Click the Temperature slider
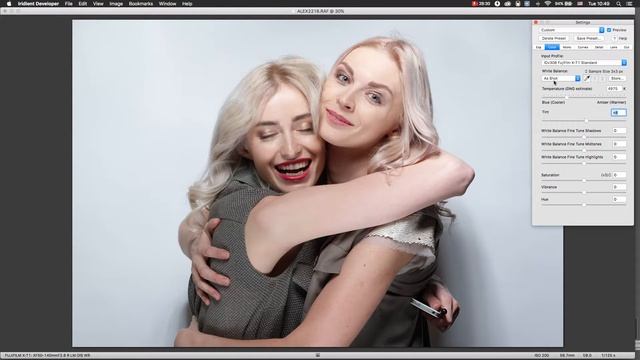Screen dimensions: 640x360 584,97
